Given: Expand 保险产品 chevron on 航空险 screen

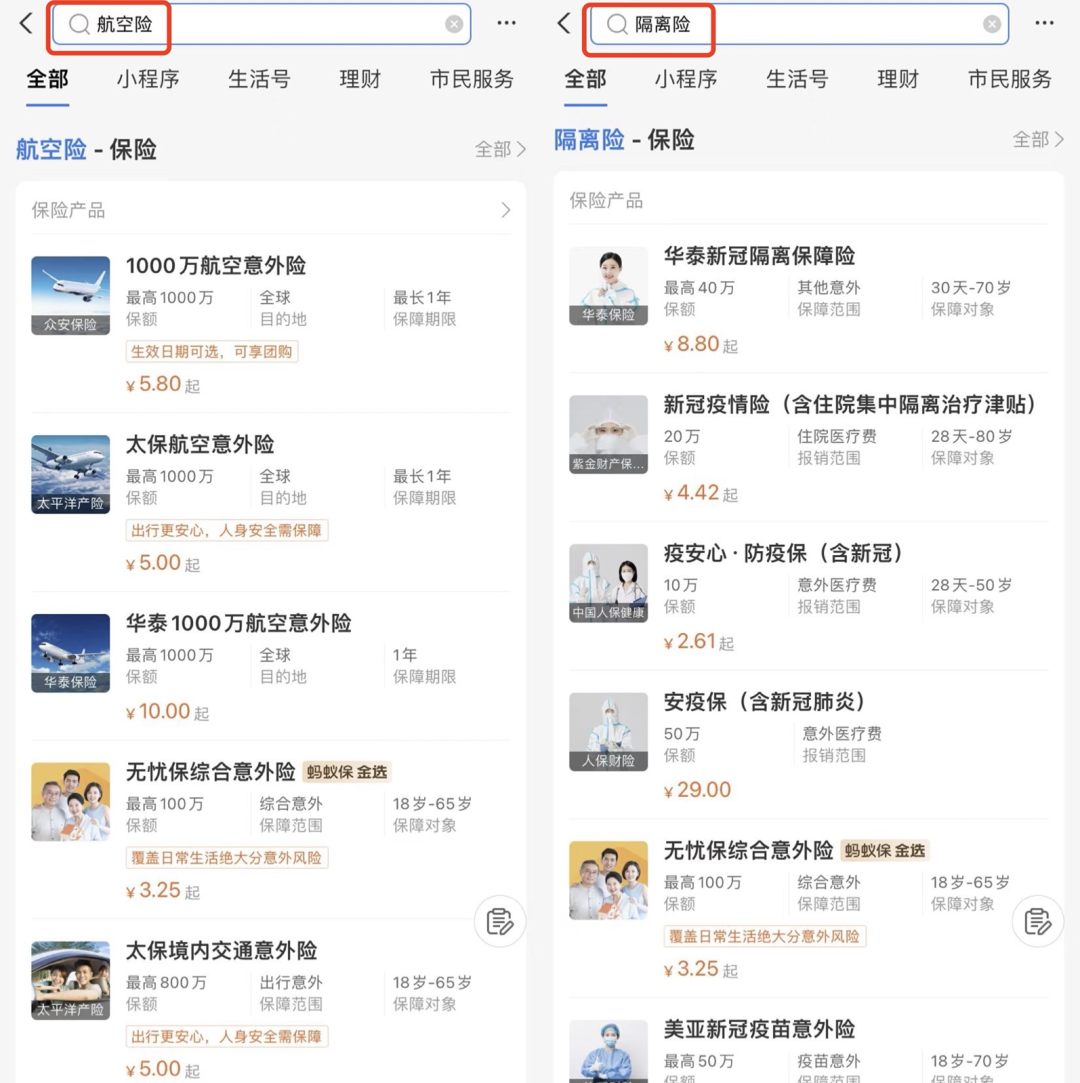Looking at the screenshot, I should pos(505,210).
